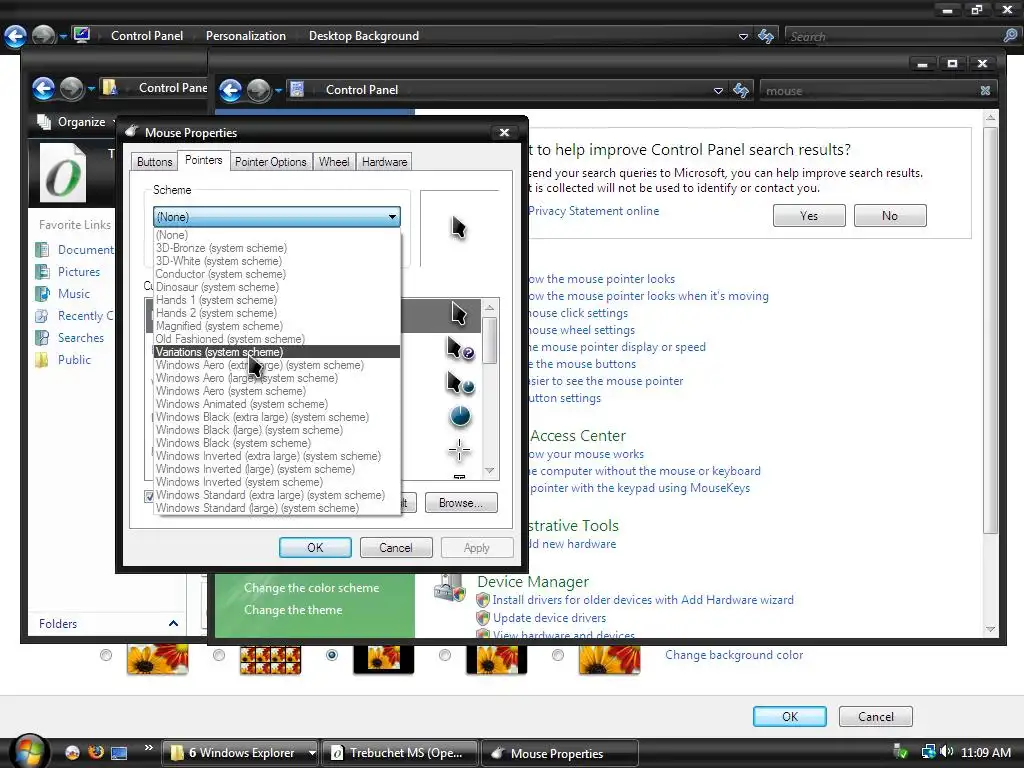Go back in Desktop Background window
This screenshot has width=1024, height=768.
(15, 36)
